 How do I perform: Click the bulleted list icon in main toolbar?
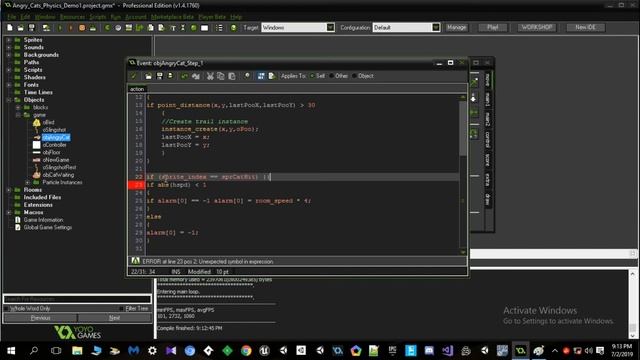click(x=219, y=27)
